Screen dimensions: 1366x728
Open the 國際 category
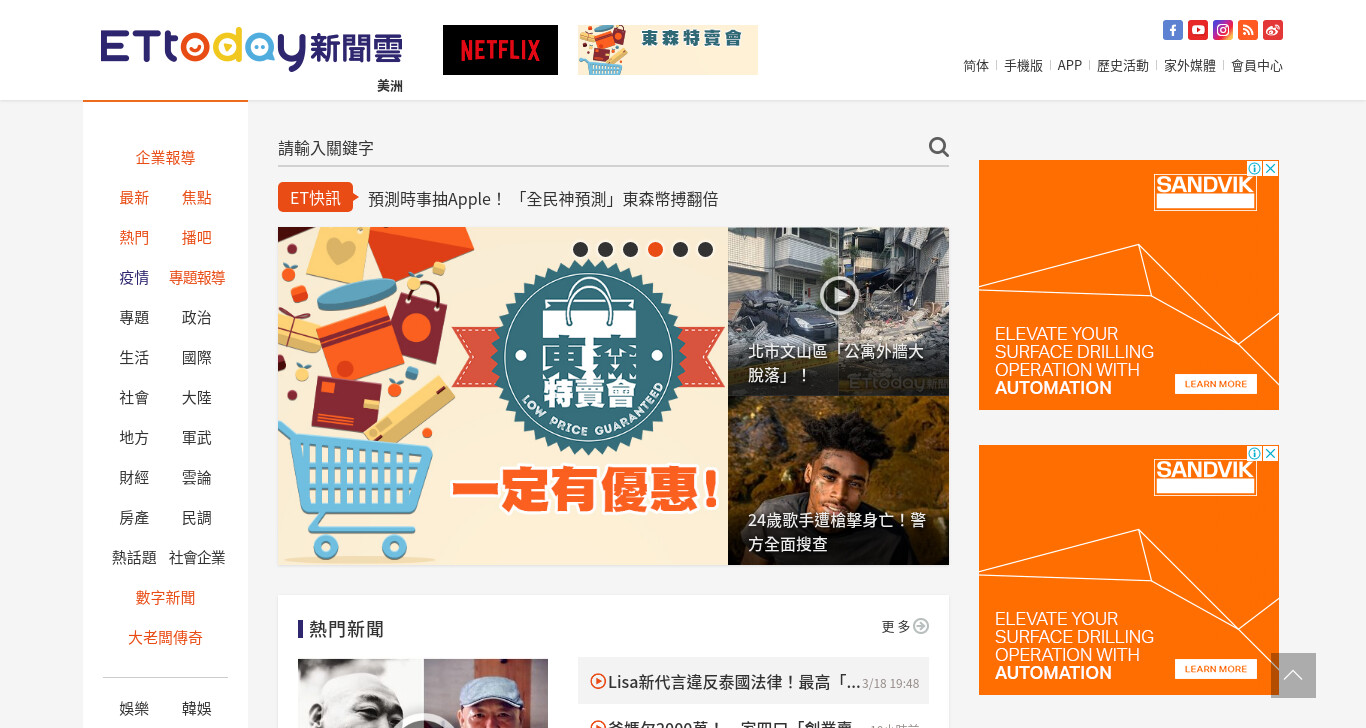point(197,357)
